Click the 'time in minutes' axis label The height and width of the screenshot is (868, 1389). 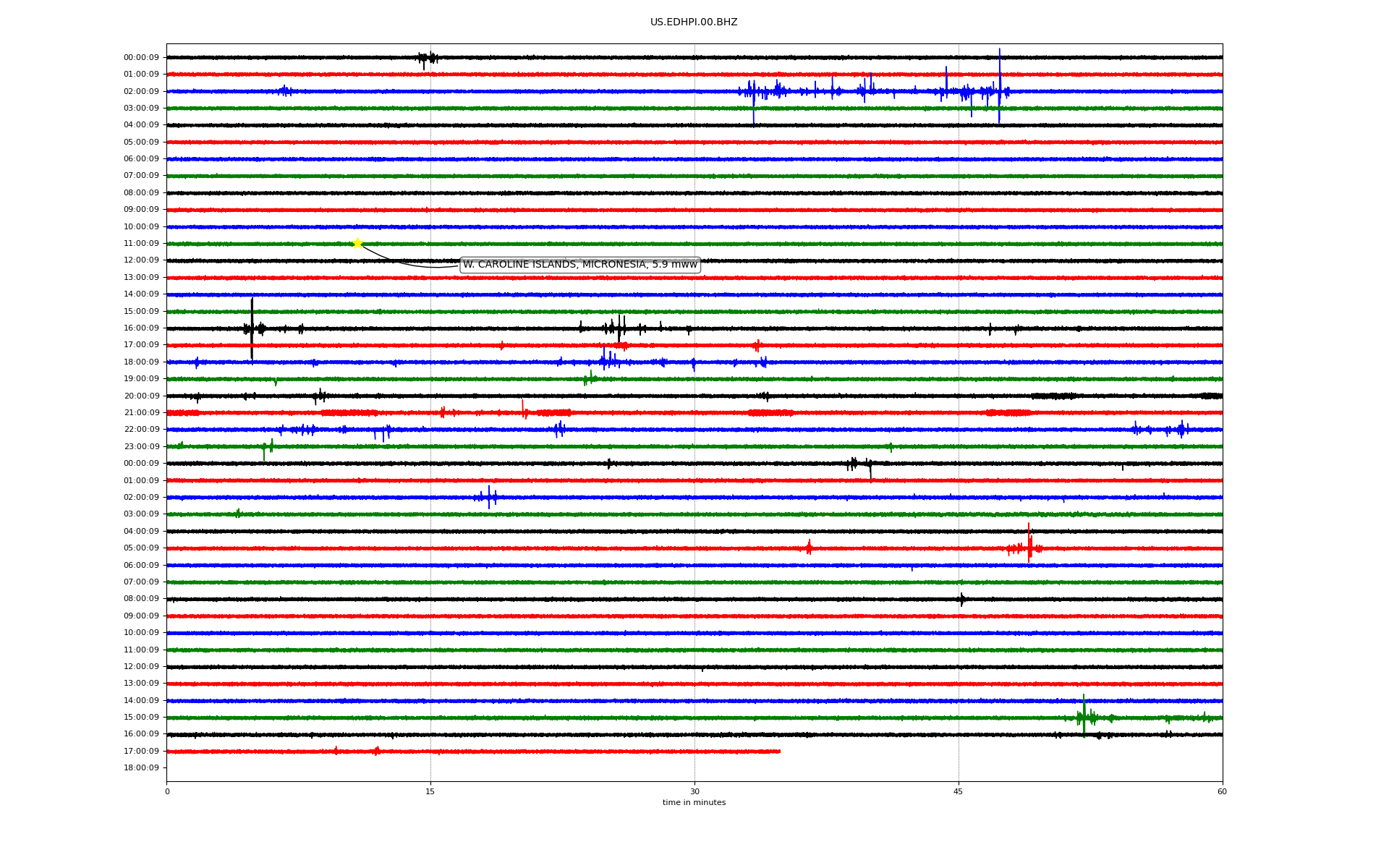[x=693, y=802]
